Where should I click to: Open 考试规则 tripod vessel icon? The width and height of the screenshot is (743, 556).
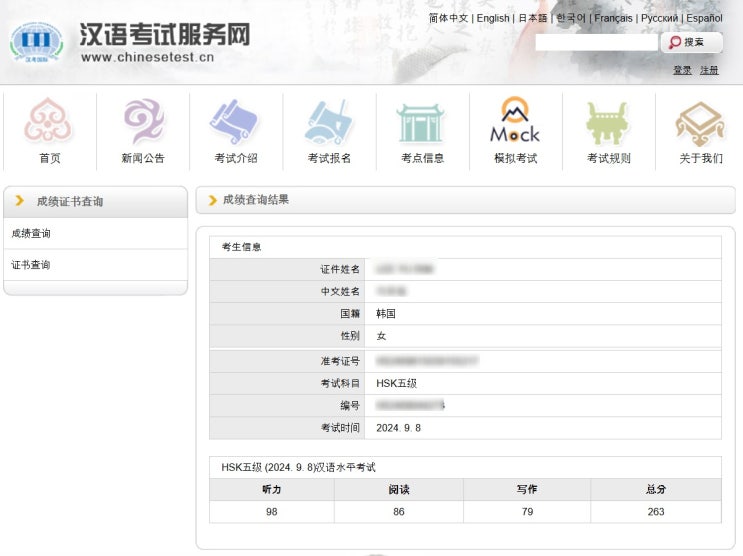point(607,123)
